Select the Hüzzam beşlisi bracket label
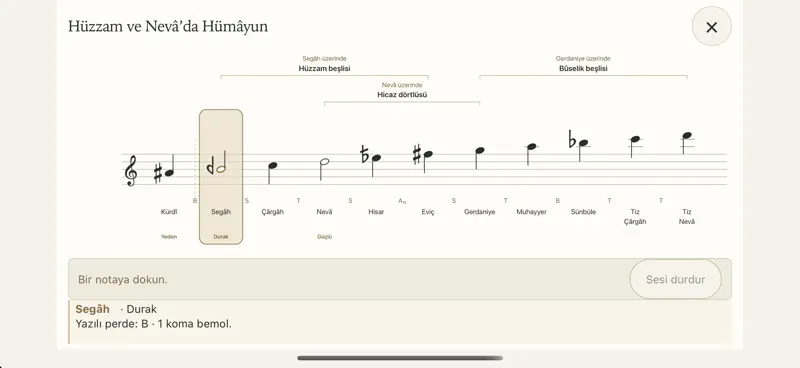This screenshot has width=800, height=368. coord(324,68)
